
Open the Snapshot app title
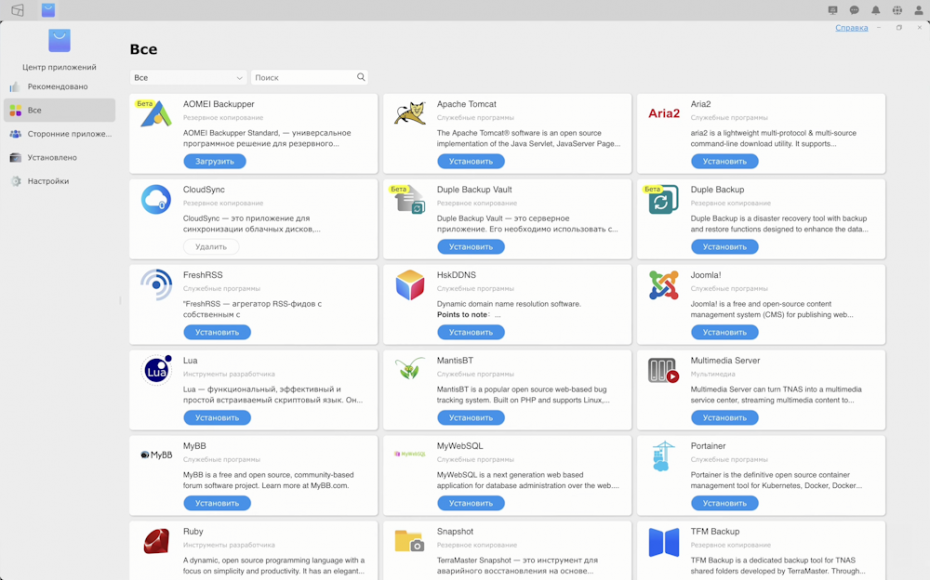coord(455,531)
